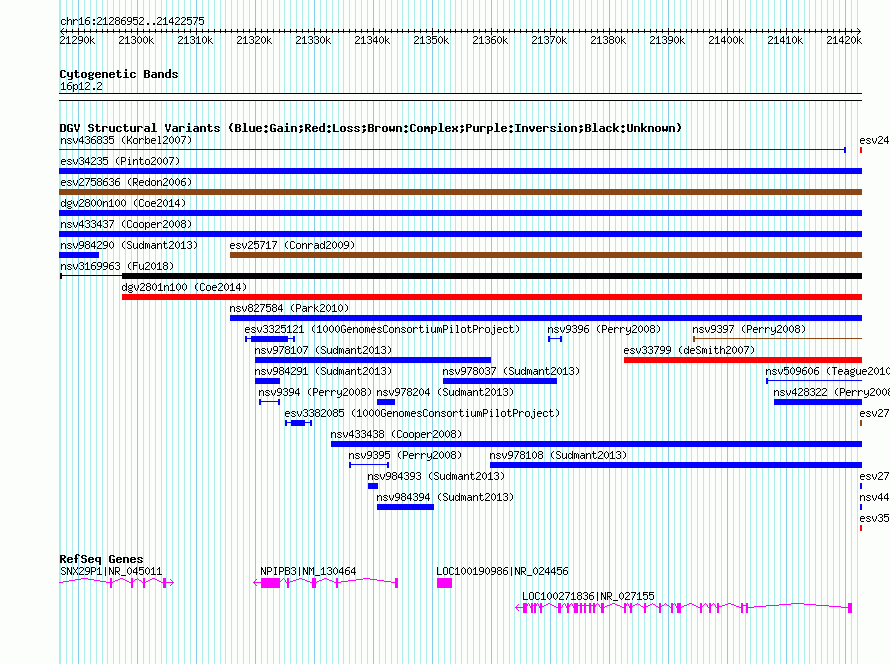This screenshot has width=890, height=664.
Task: Open the SNX29P1|NR_045011 gene label
Action: 111,571
